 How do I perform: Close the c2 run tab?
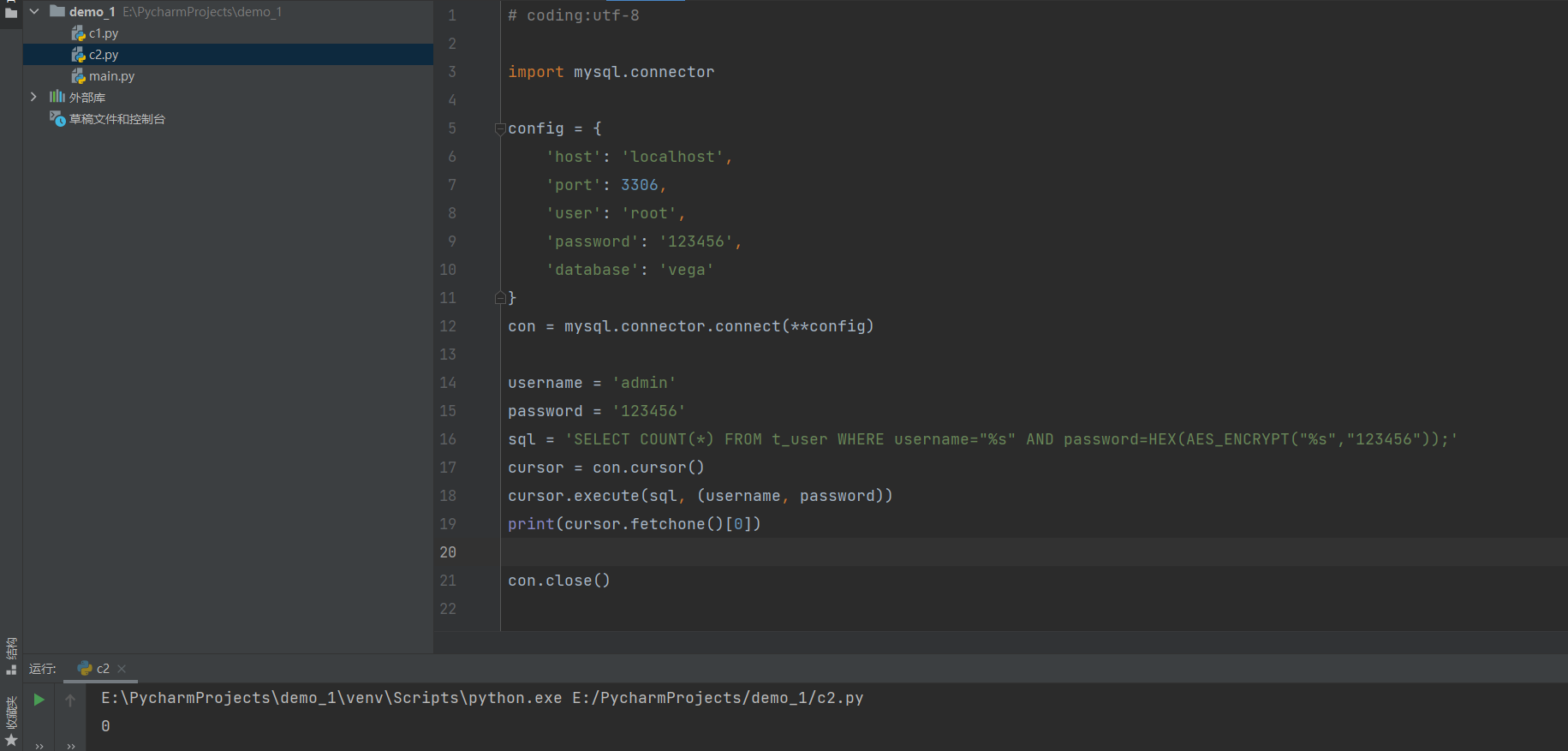(122, 669)
